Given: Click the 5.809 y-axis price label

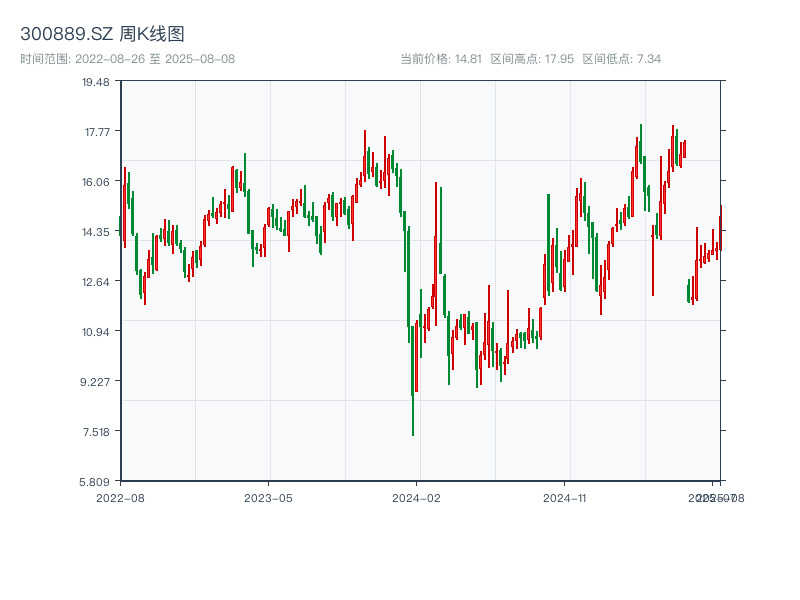Looking at the screenshot, I should click(x=96, y=481).
